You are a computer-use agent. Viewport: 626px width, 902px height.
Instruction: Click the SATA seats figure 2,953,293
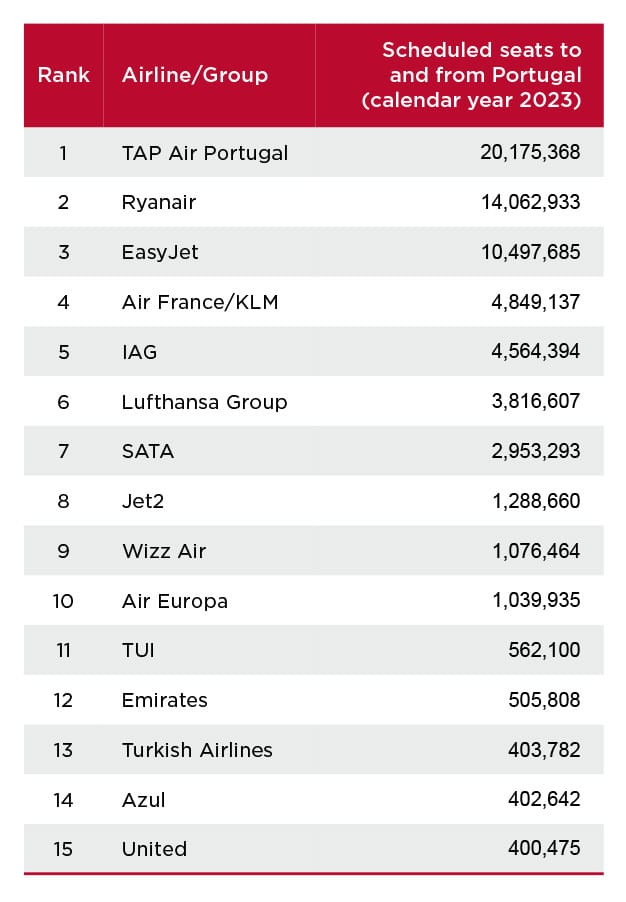pyautogui.click(x=536, y=451)
